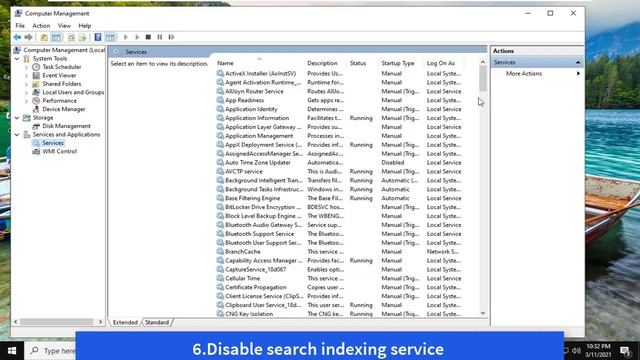The height and width of the screenshot is (360, 640).
Task: Switch to the Extended tab
Action: [x=125, y=322]
